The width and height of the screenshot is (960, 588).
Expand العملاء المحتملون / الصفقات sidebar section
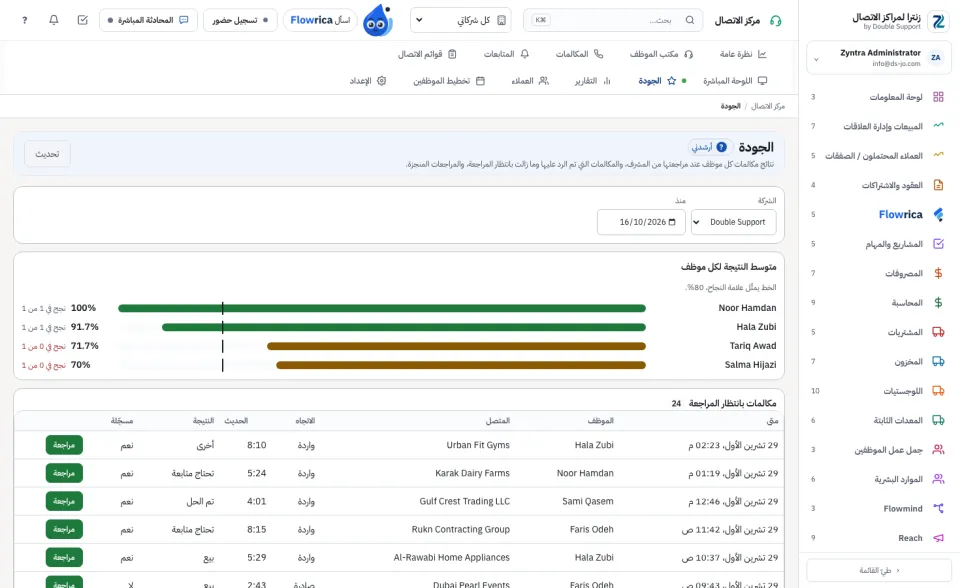coord(879,156)
